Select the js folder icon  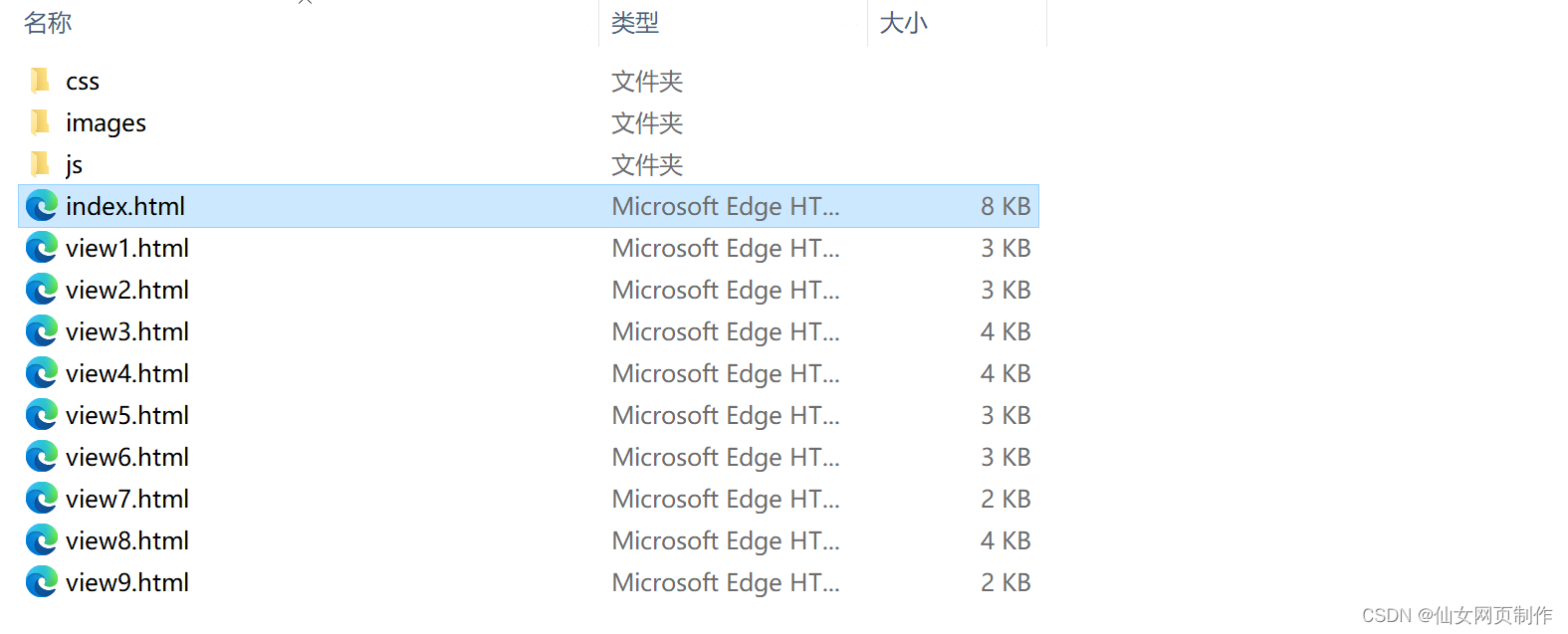click(x=40, y=164)
